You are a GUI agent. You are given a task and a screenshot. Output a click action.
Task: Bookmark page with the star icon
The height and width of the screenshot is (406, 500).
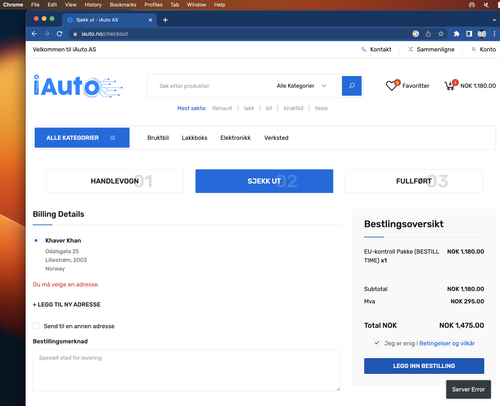[x=441, y=34]
